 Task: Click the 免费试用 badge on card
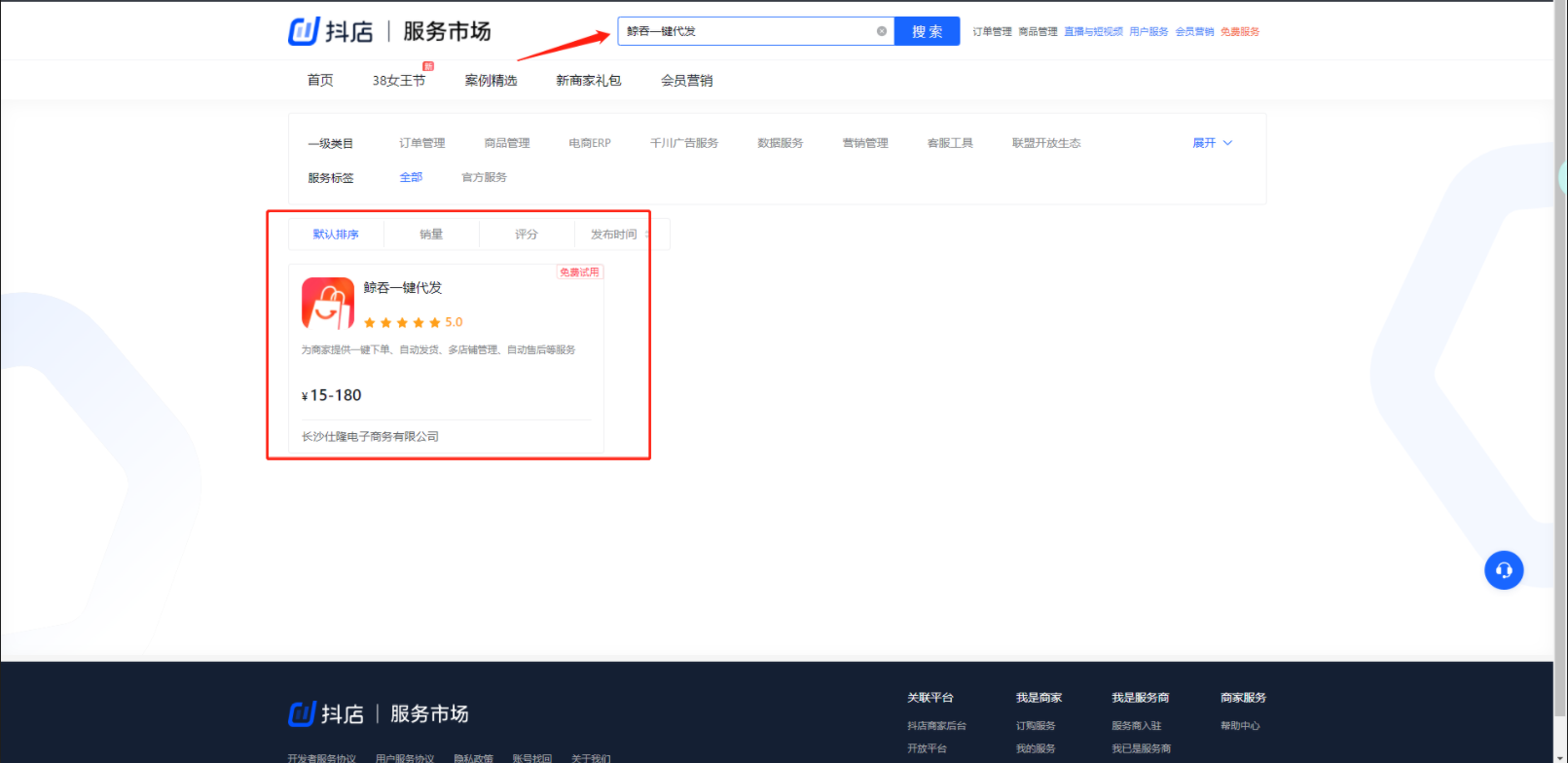pos(579,272)
